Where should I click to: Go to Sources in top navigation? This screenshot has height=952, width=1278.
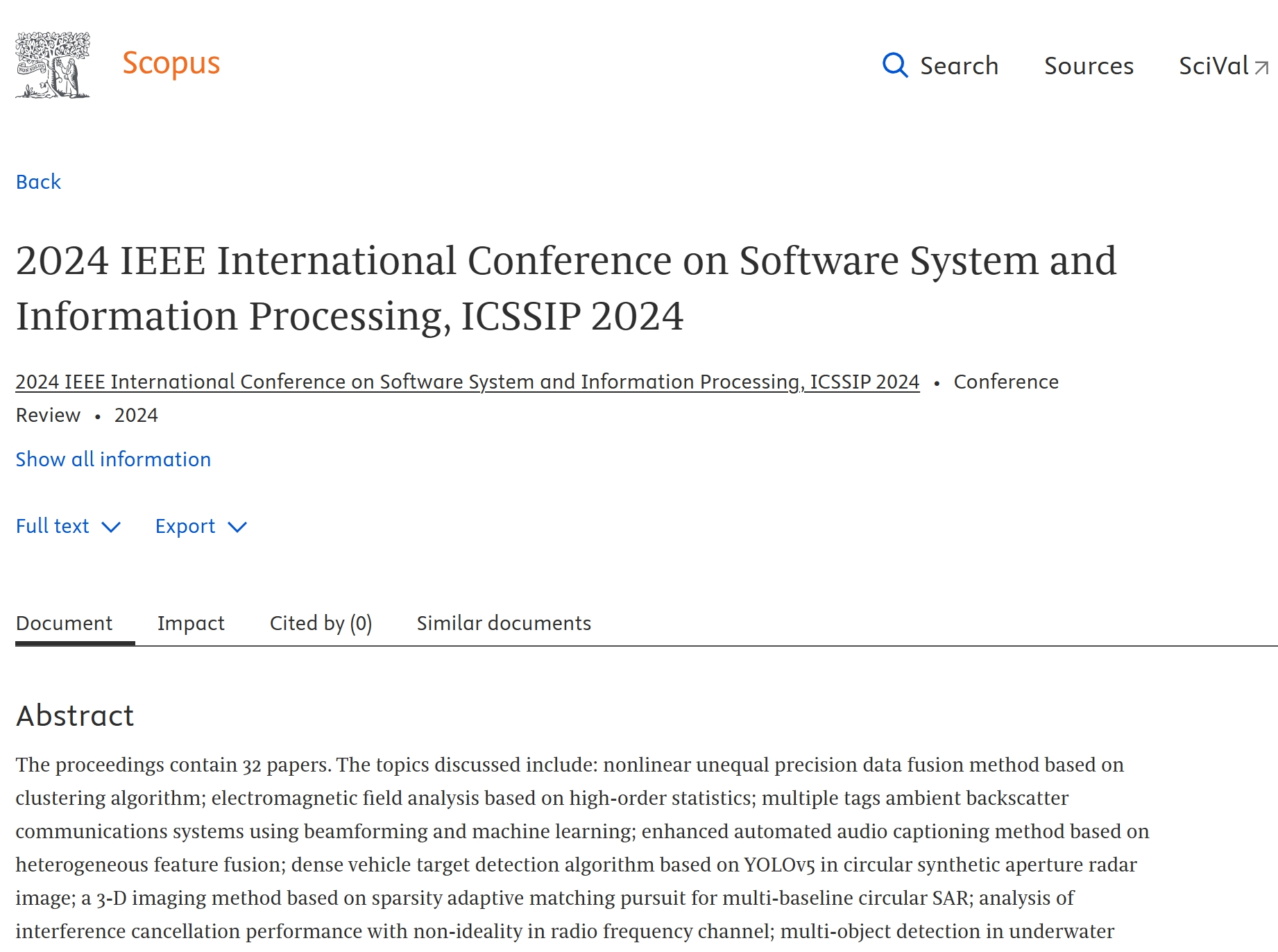coord(1089,66)
